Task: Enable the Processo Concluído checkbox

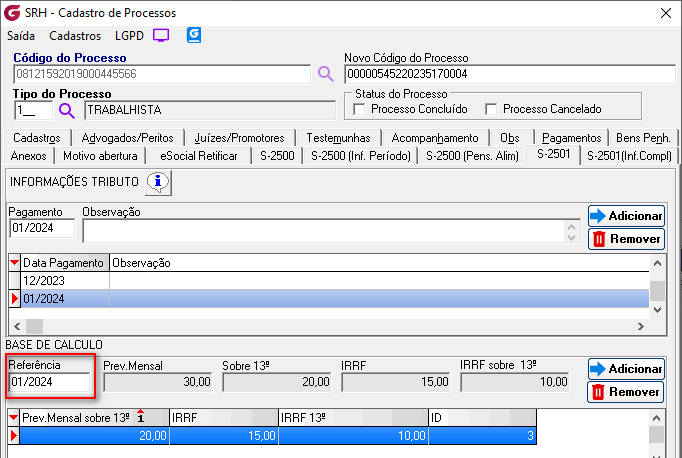Action: [360, 109]
